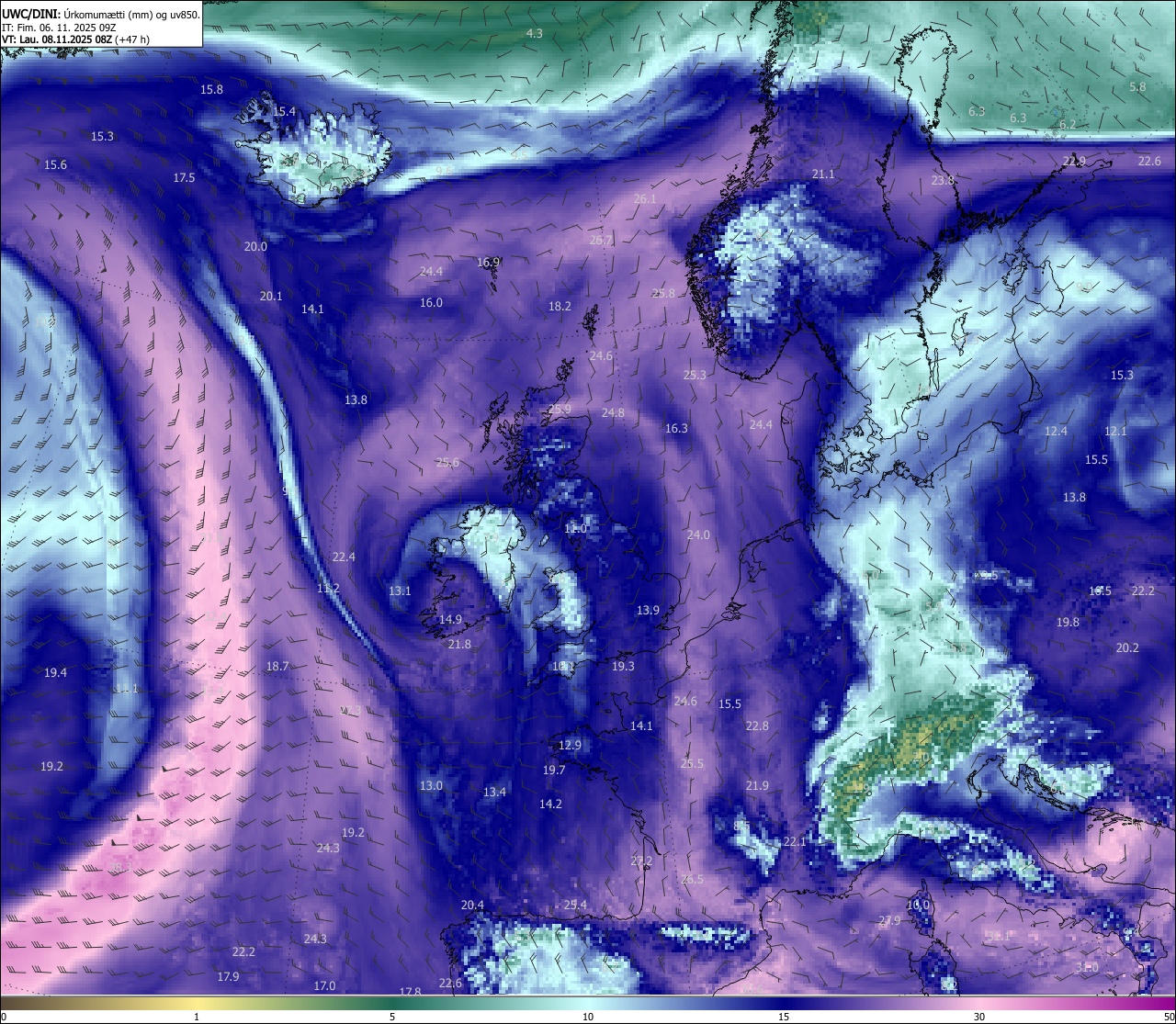Click the 13.1 value west of Ireland
The height and width of the screenshot is (1024, 1176).
400,591
